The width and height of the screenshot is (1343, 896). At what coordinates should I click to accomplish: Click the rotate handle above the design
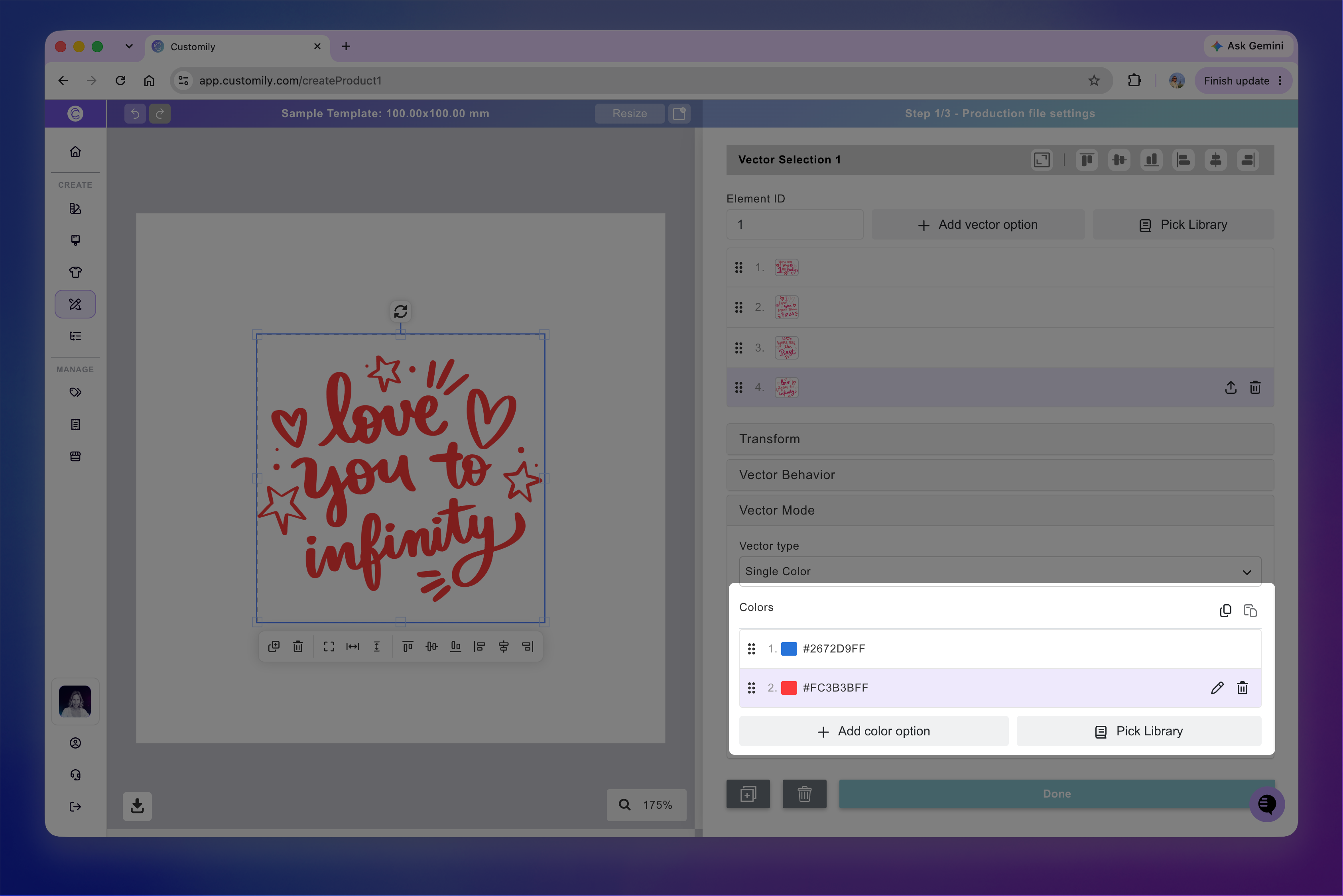point(400,311)
